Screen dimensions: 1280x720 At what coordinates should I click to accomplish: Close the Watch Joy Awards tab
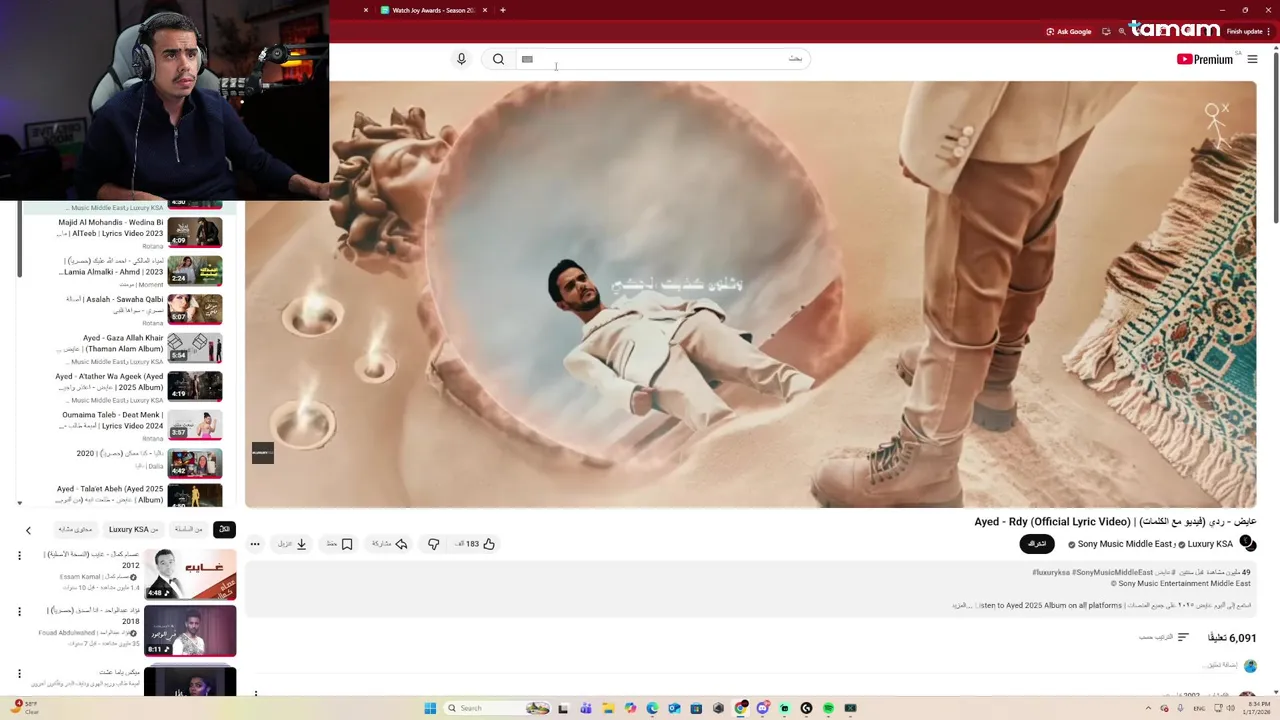[x=485, y=10]
